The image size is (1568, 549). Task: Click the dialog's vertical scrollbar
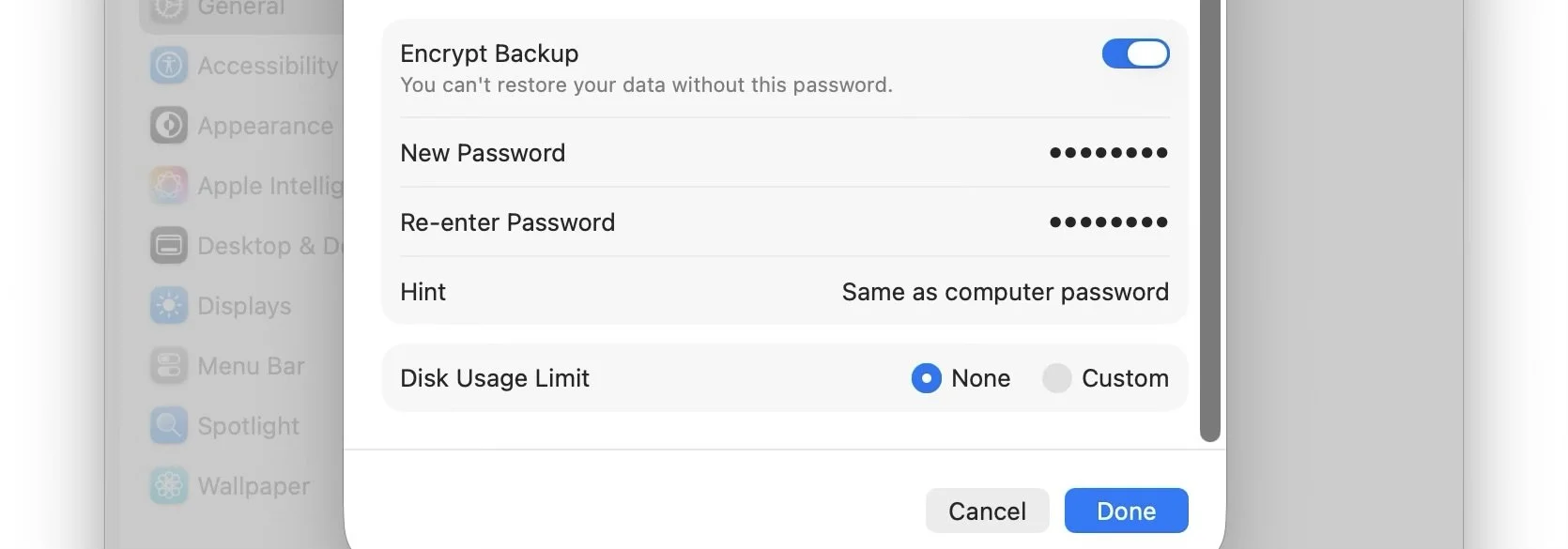click(1210, 221)
